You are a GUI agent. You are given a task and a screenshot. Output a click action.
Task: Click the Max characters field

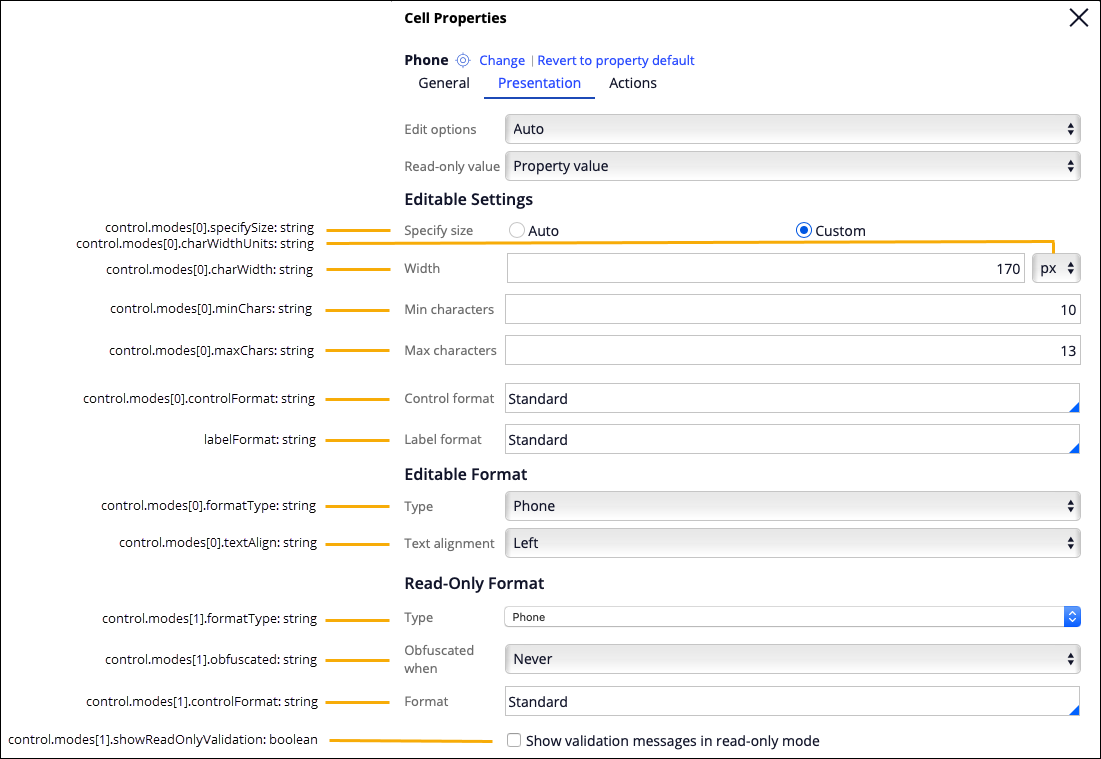point(792,350)
